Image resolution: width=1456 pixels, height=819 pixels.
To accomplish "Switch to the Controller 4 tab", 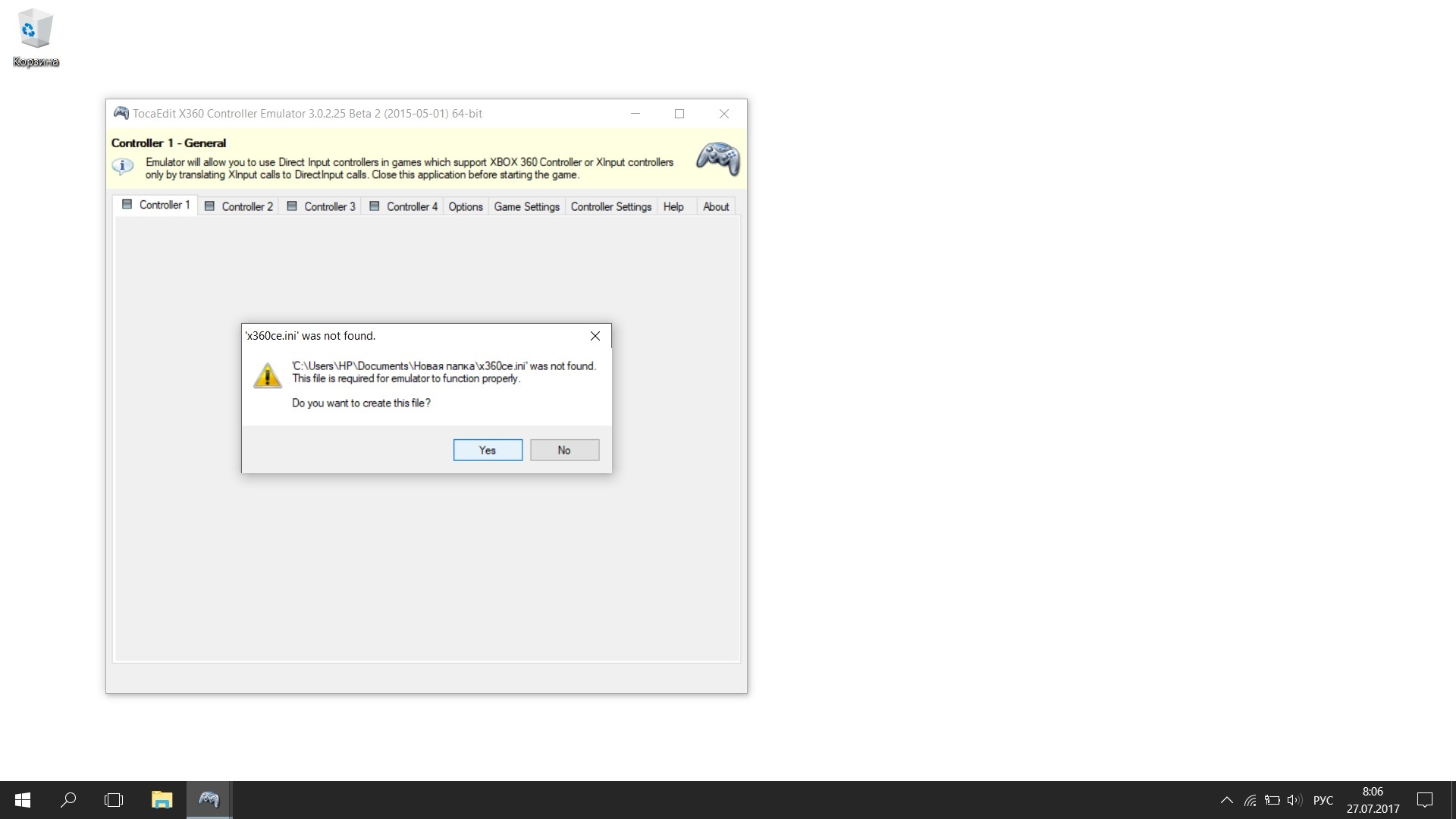I will 404,206.
